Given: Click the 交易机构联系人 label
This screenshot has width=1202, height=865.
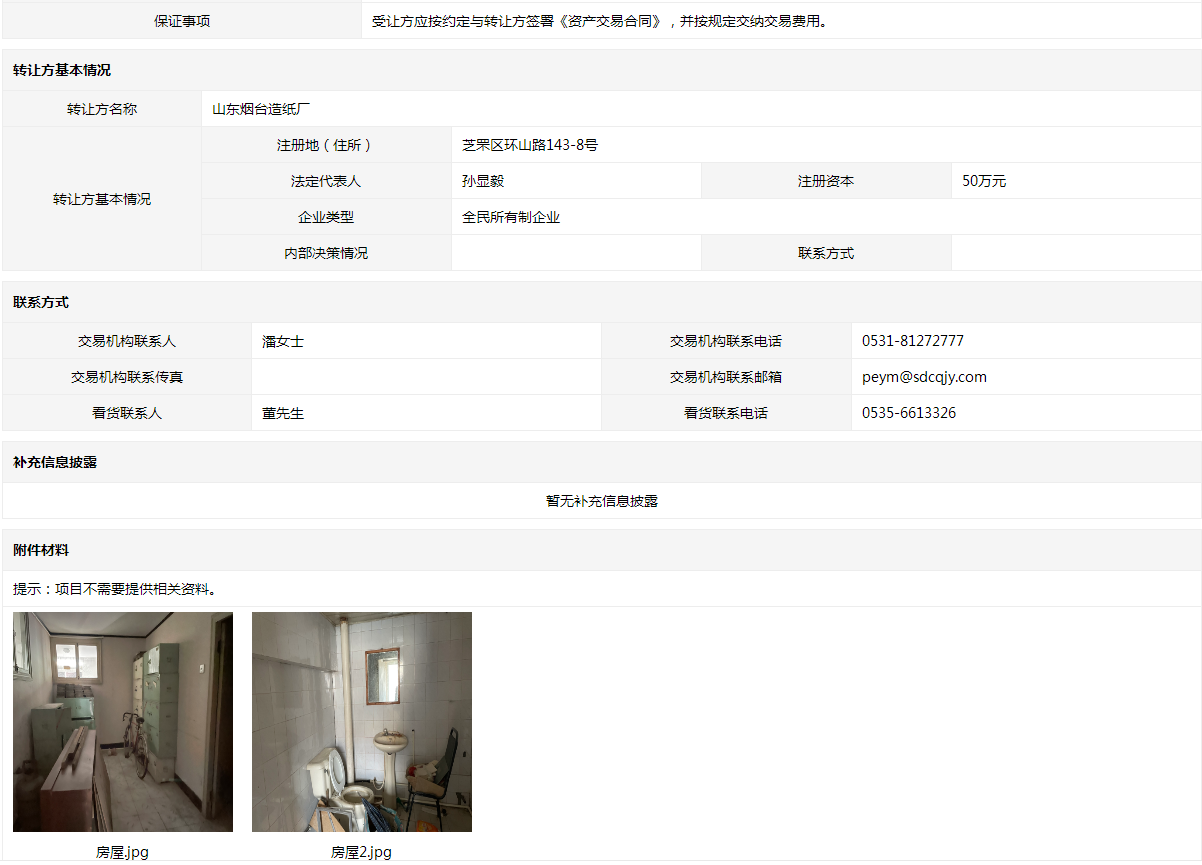Looking at the screenshot, I should pos(127,341).
